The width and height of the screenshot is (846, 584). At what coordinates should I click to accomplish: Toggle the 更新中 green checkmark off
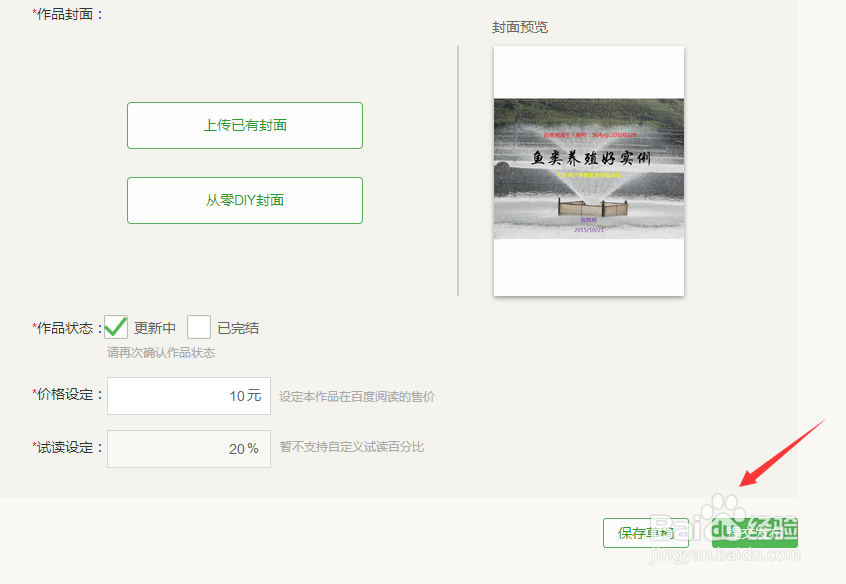[115, 326]
